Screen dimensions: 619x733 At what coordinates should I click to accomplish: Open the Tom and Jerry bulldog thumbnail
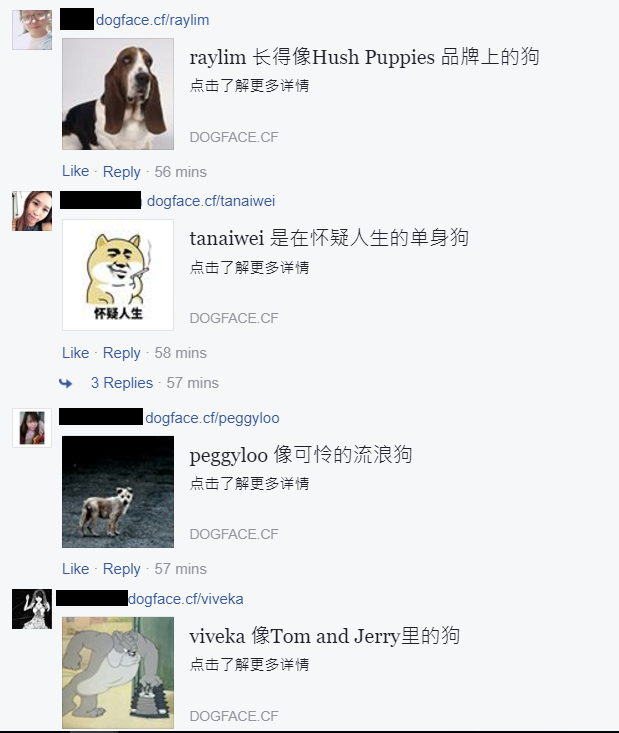pyautogui.click(x=118, y=673)
